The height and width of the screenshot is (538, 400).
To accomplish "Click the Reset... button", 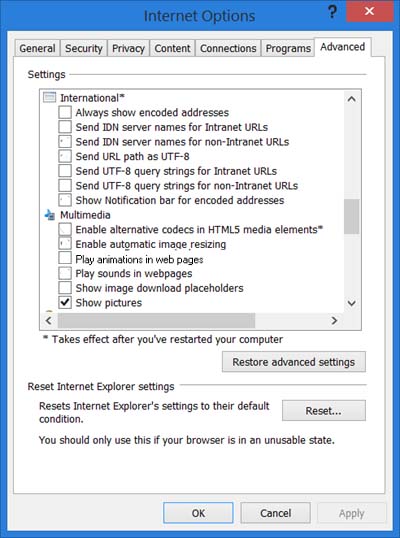I will [x=323, y=411].
